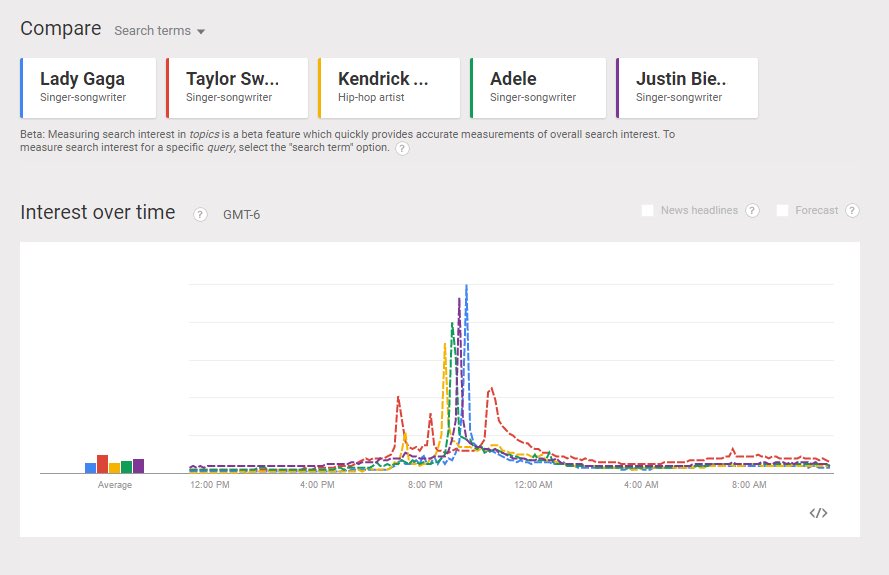The width and height of the screenshot is (889, 575).
Task: Click the 8:00 AM axis label
Action: click(749, 485)
